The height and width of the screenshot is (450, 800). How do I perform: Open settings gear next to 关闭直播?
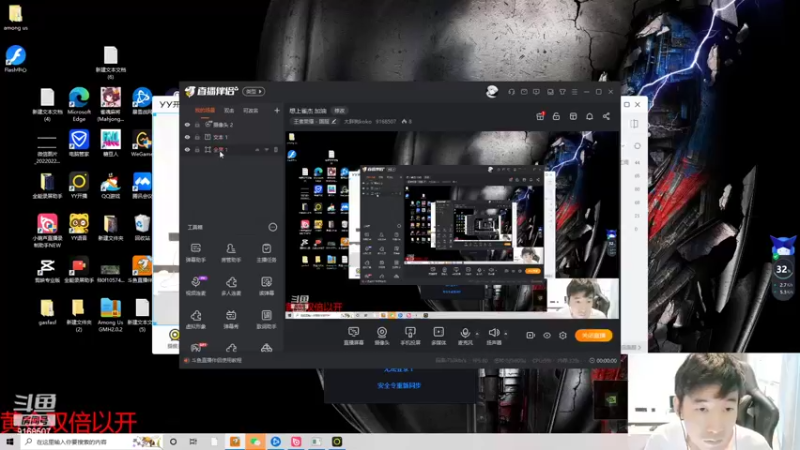pos(563,335)
